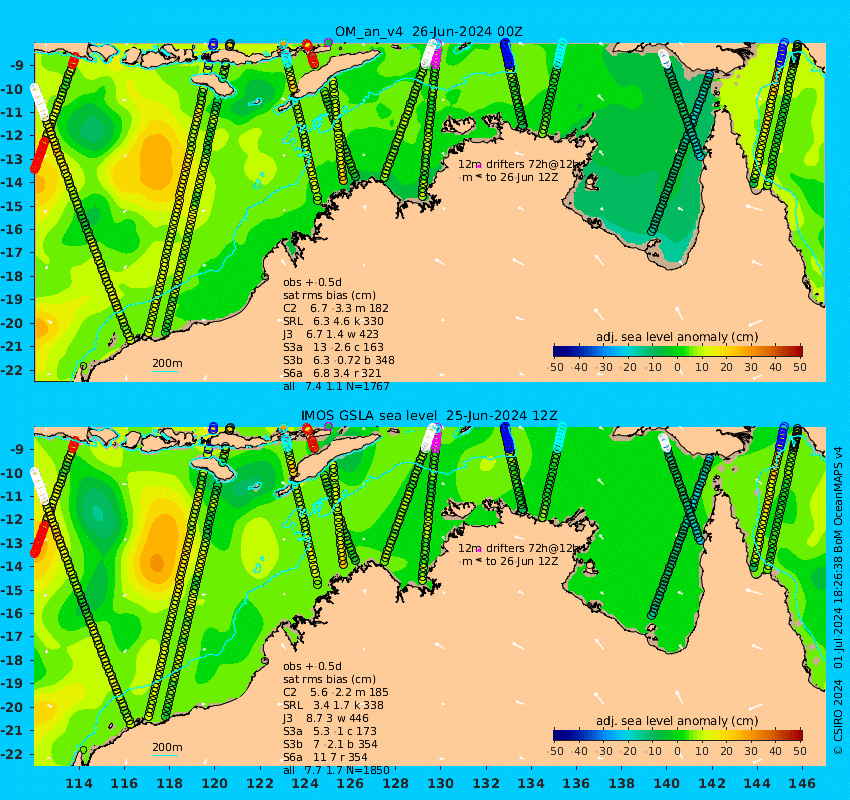
Task: Click 'sat rms bias (cm)' header in the IMOS GSLA panel
Action: [329, 679]
